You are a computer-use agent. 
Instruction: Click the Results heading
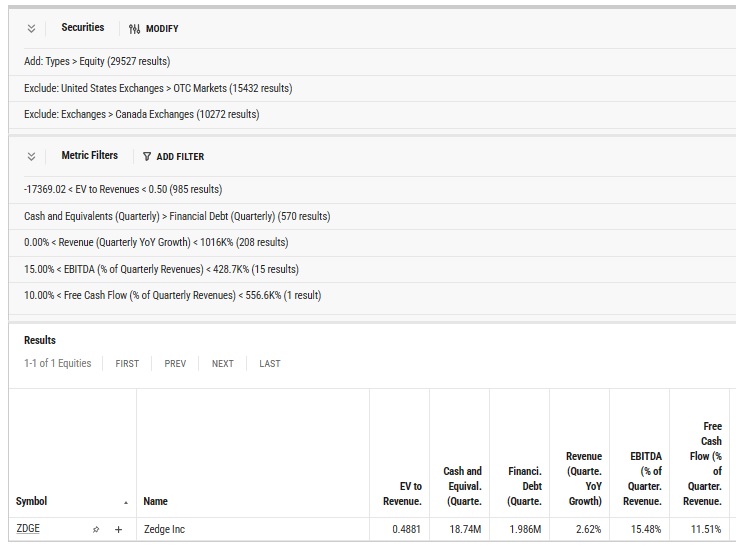pos(40,340)
